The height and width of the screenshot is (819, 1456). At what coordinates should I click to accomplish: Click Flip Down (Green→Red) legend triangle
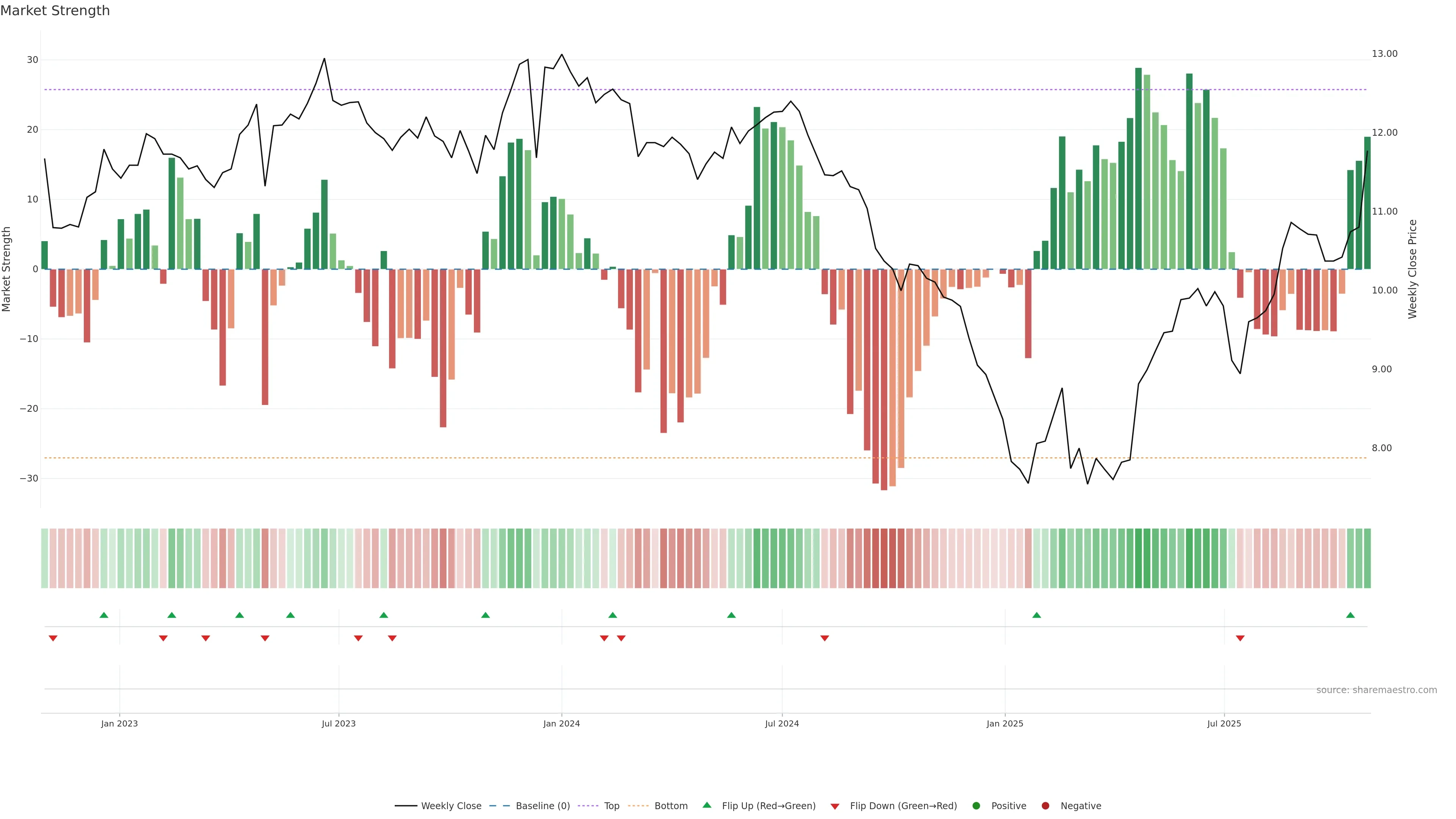(835, 806)
